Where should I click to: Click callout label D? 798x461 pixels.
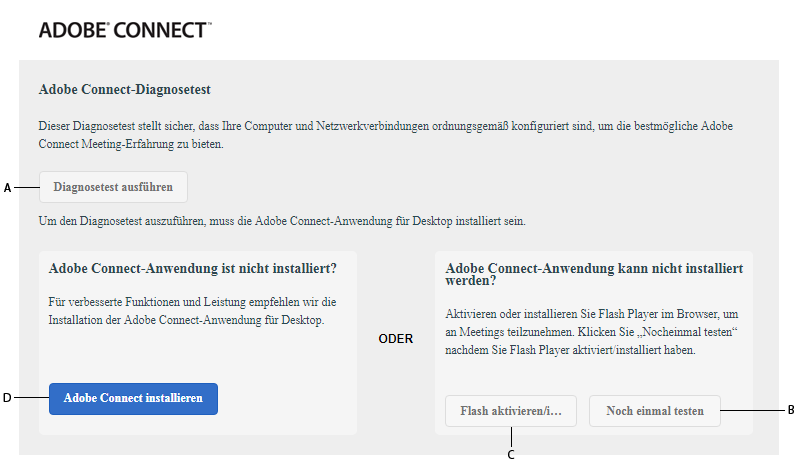click(x=7, y=398)
